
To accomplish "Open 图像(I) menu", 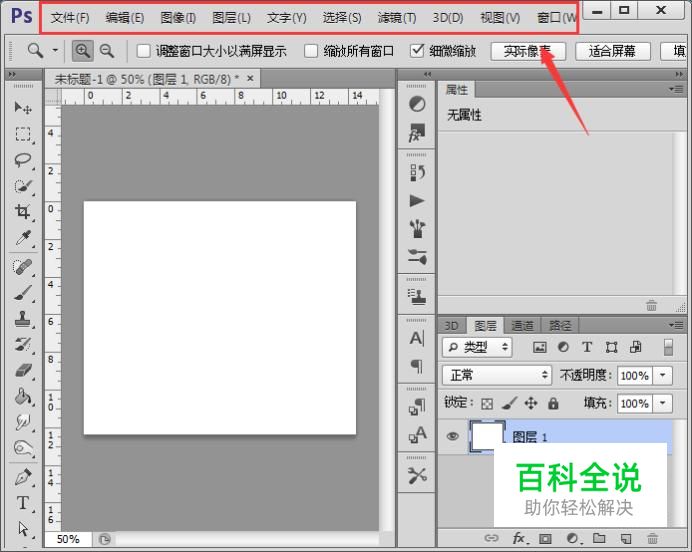I will (x=178, y=18).
